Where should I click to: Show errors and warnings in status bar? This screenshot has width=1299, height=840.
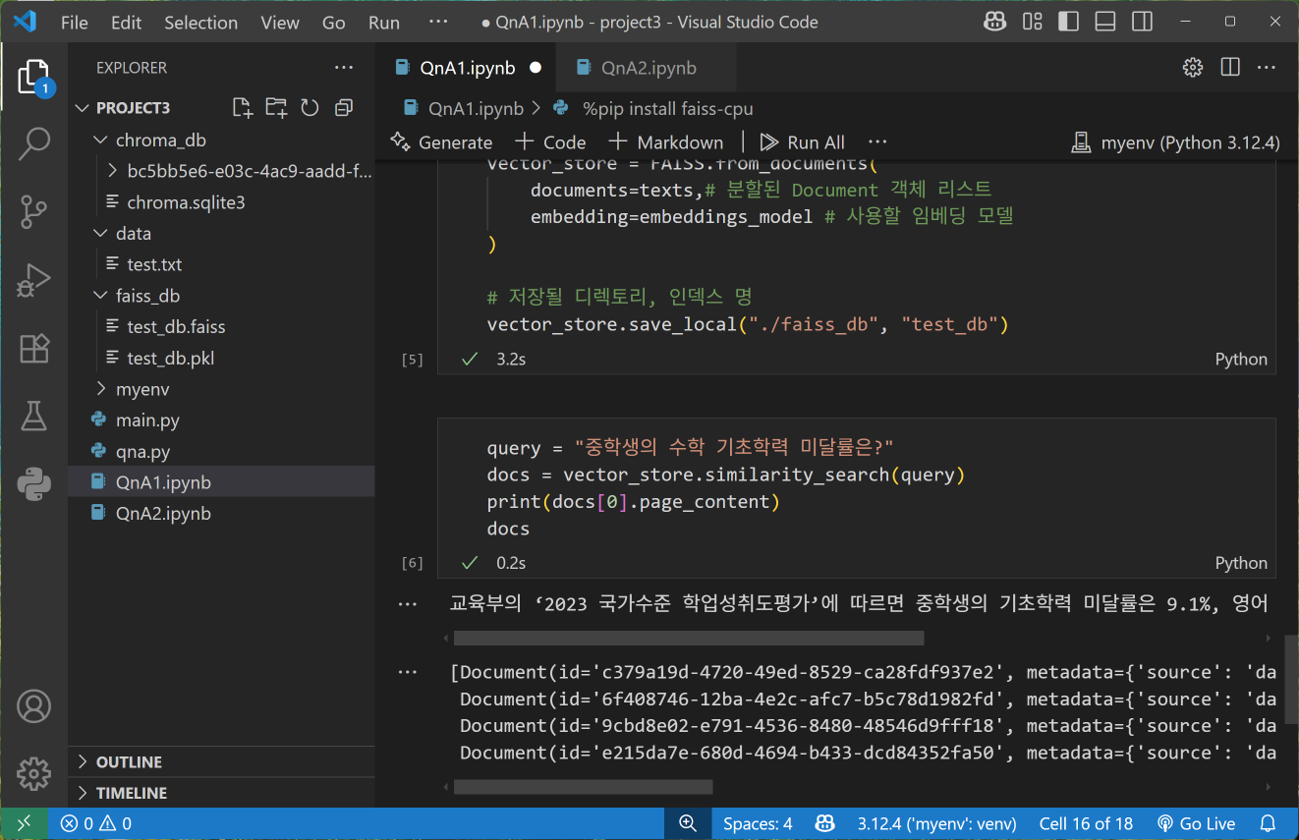coord(96,824)
